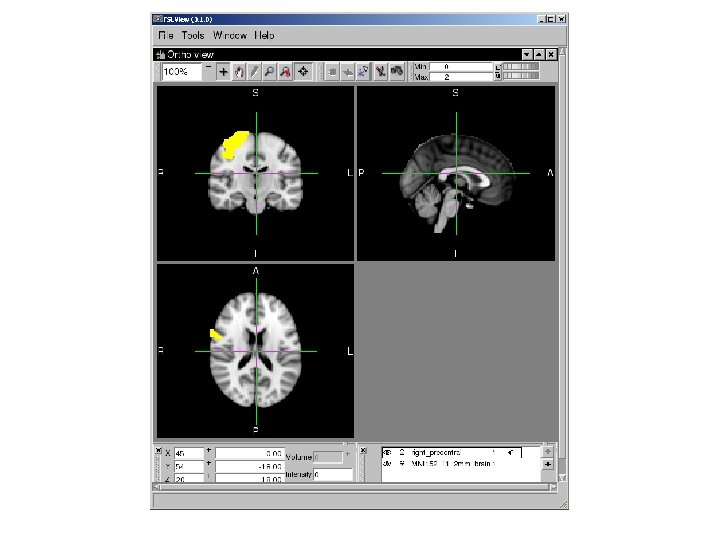Click the Y mm coordinate field showing -16.00

(249, 466)
